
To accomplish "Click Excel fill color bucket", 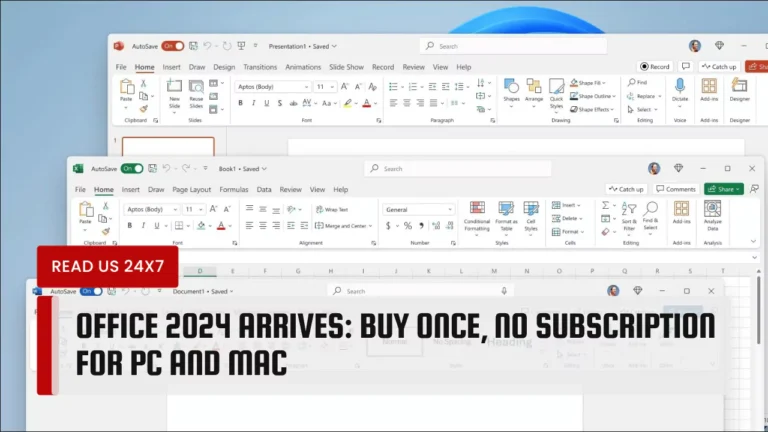I will tap(201, 226).
